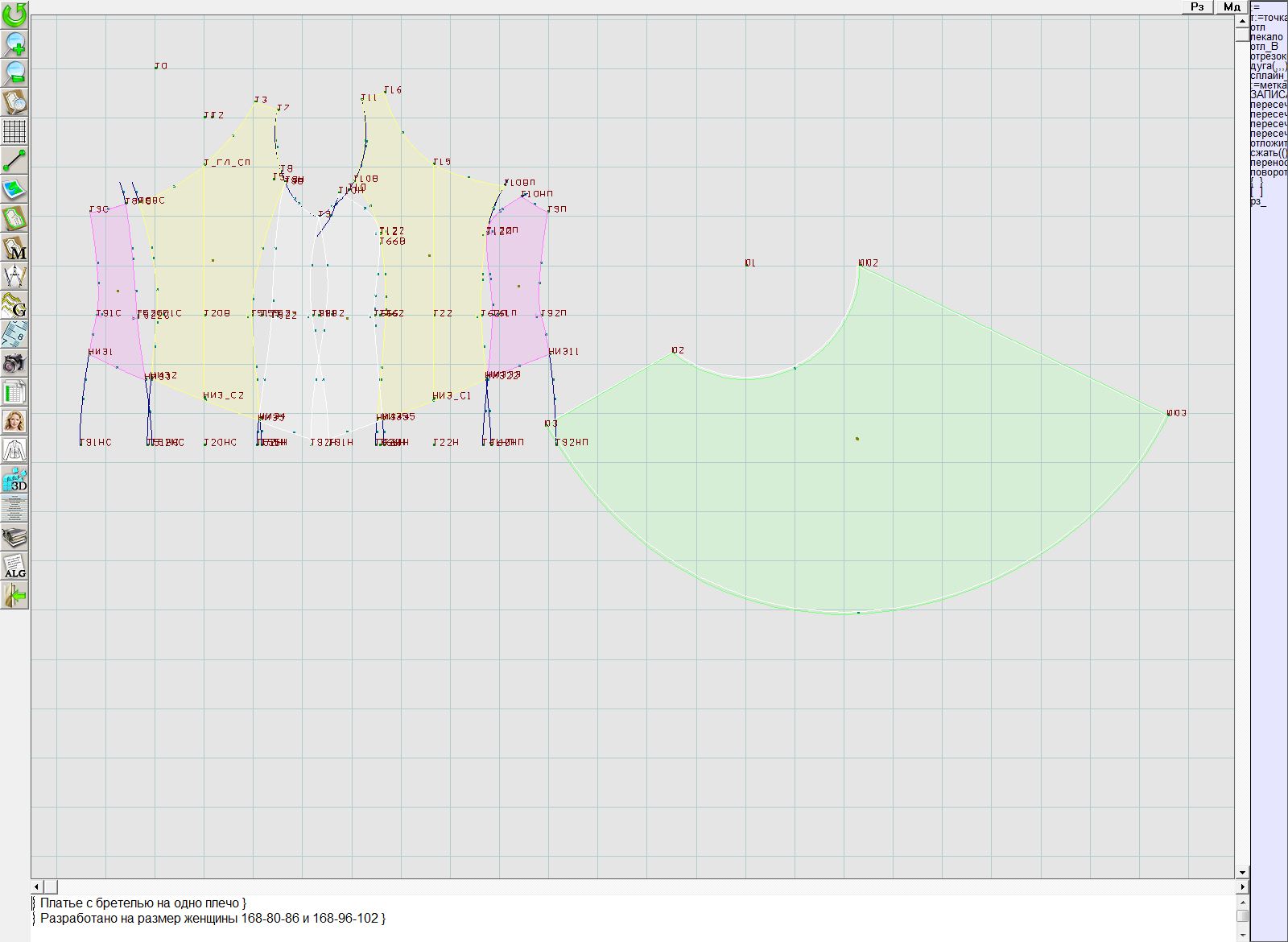Toggle the grid display icon
Screen dimensions: 1288x942
pyautogui.click(x=14, y=131)
